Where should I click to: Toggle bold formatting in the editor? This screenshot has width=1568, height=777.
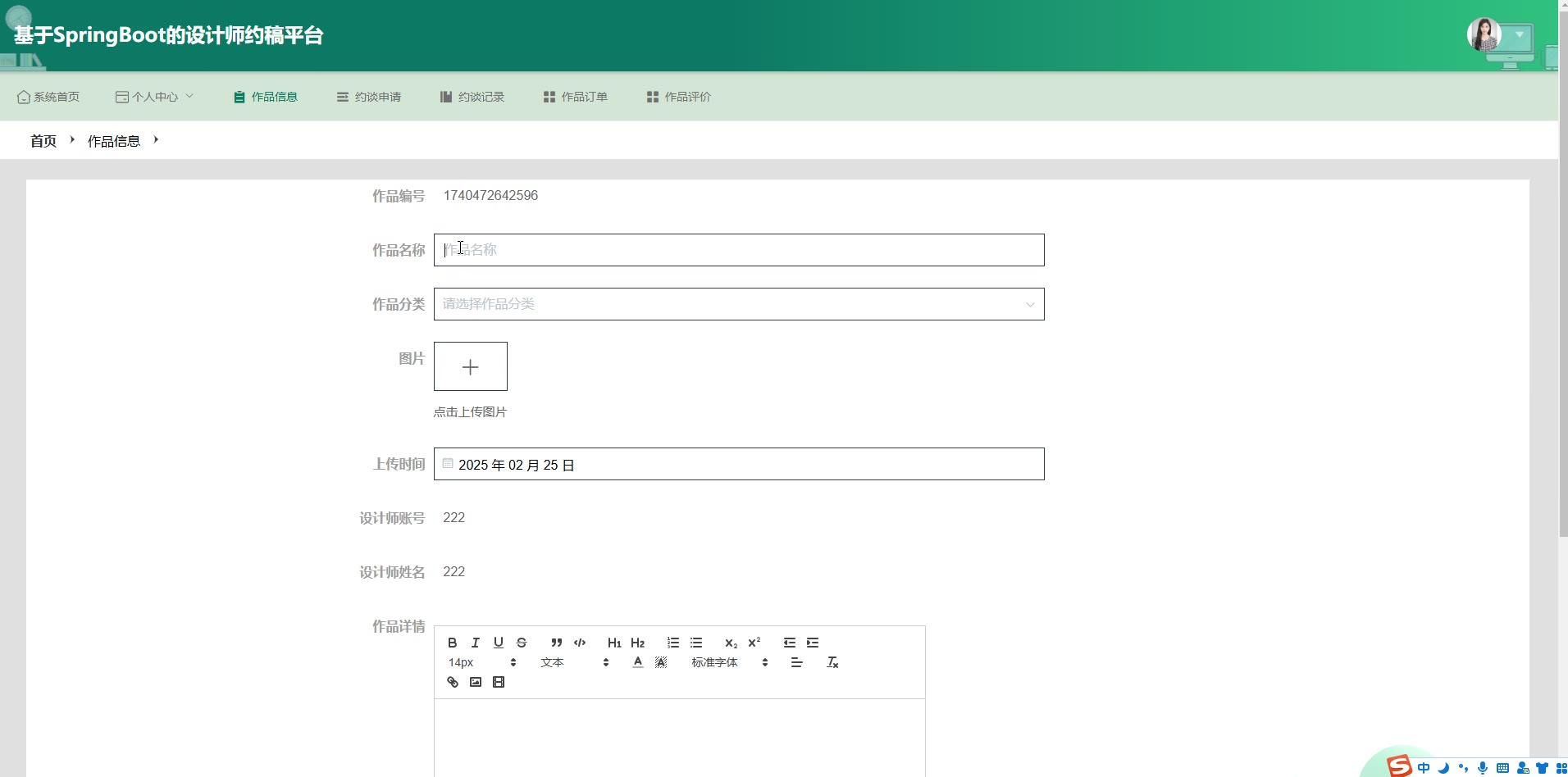tap(452, 643)
